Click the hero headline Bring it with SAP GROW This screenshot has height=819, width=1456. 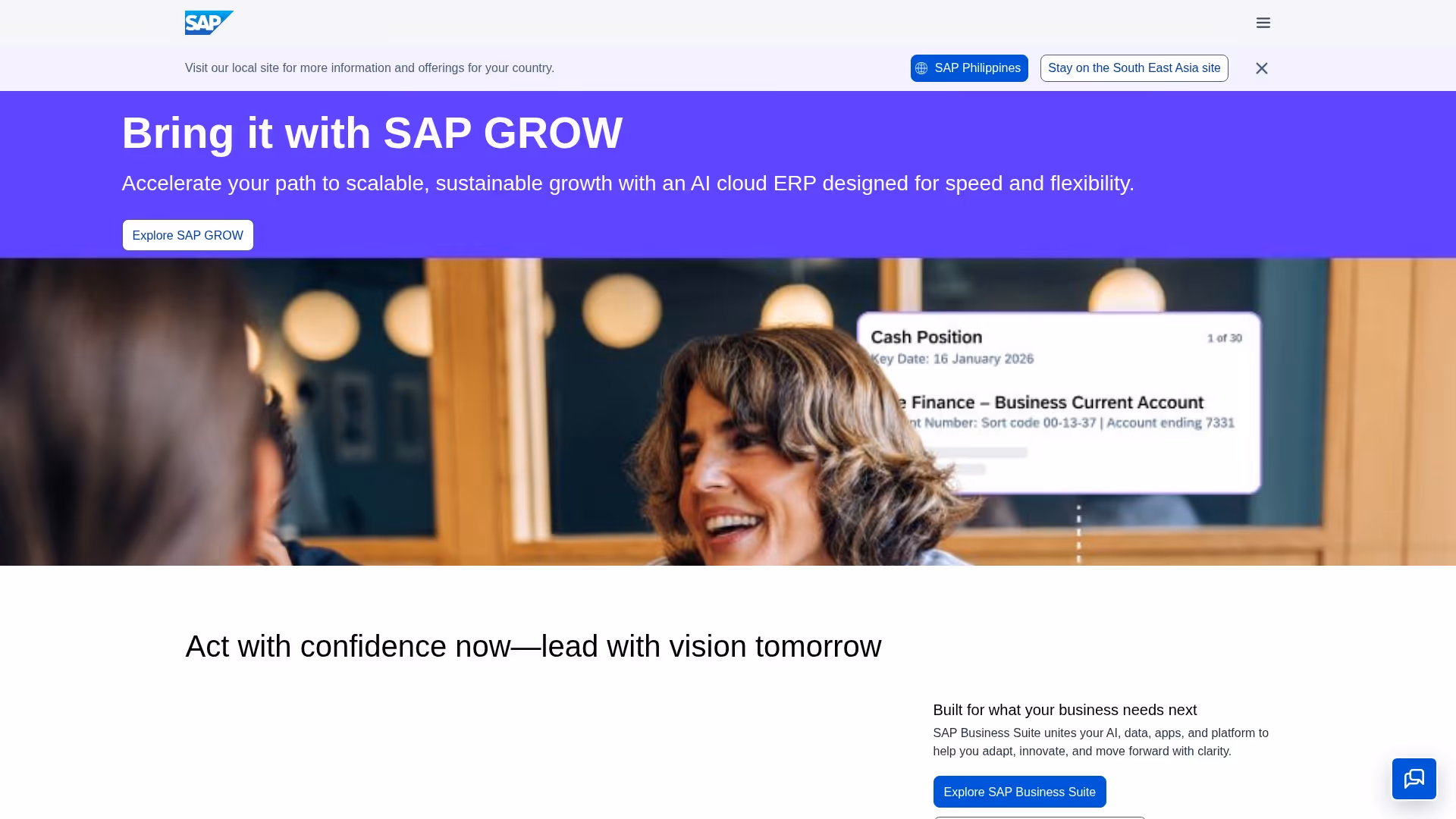372,133
